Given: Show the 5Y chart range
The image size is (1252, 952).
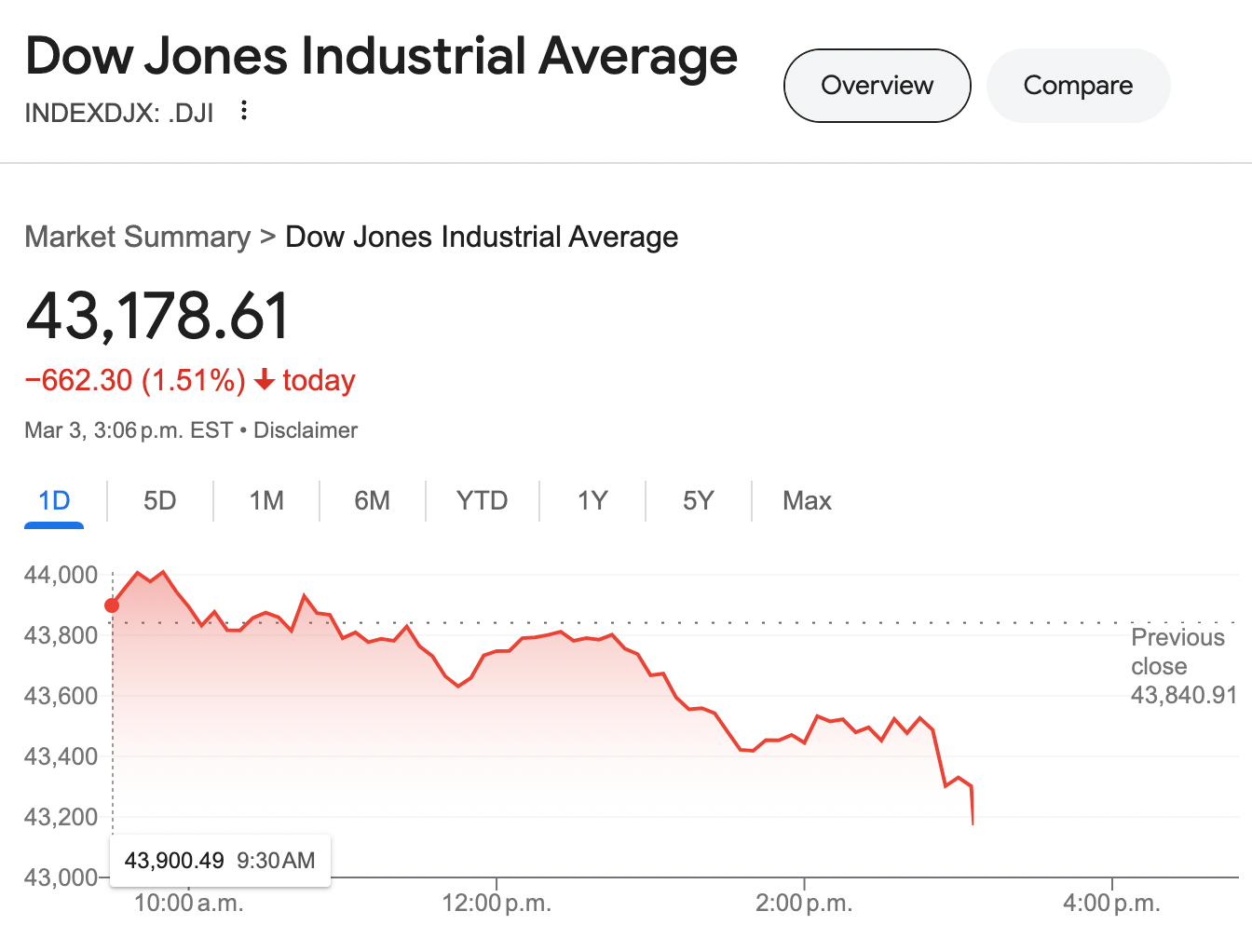Looking at the screenshot, I should point(698,501).
